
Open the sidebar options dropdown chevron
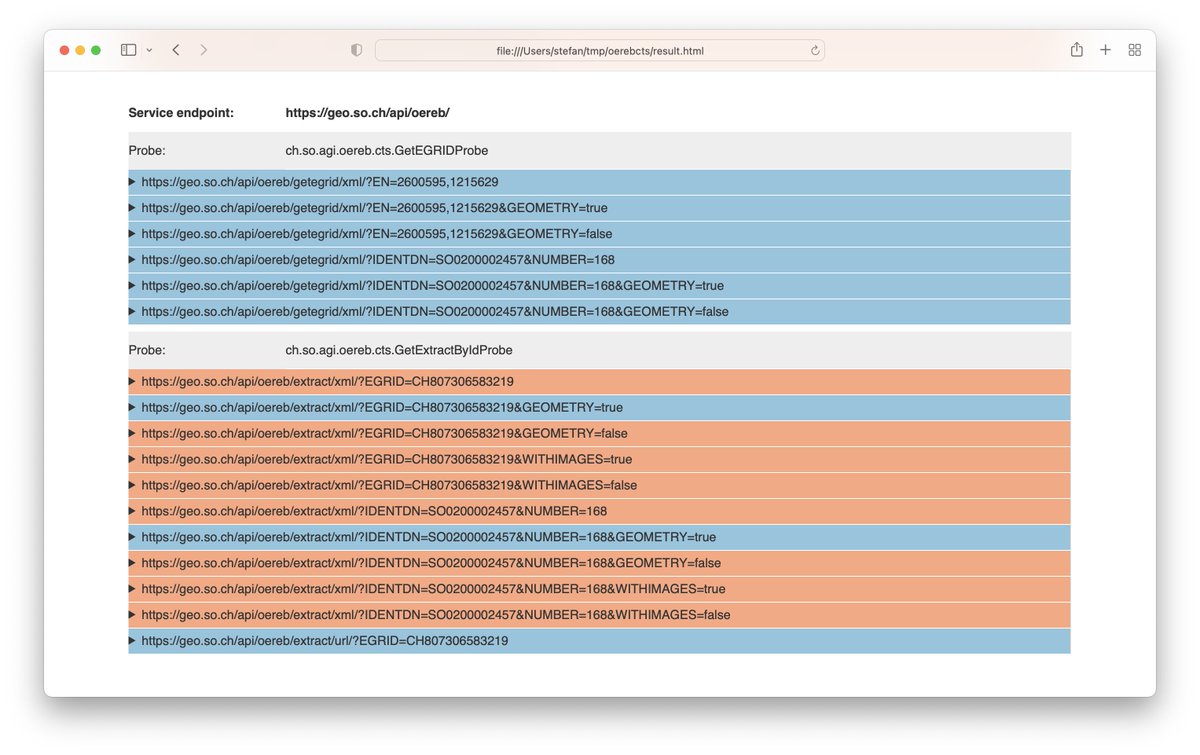pyautogui.click(x=149, y=50)
